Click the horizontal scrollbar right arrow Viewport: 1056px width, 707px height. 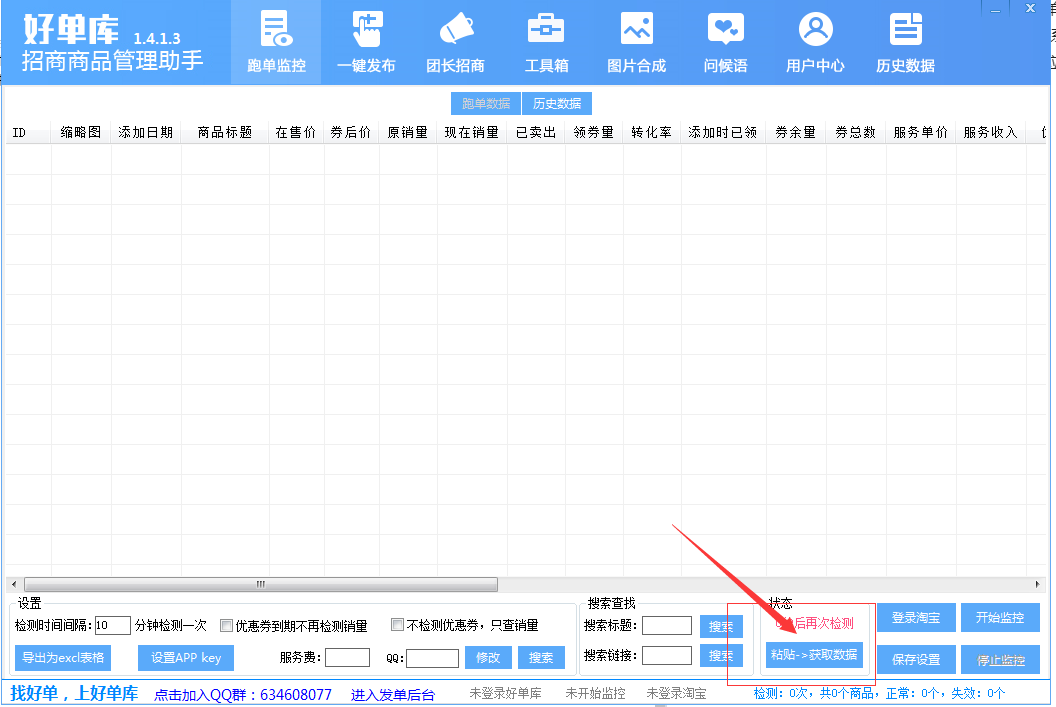coord(1037,584)
